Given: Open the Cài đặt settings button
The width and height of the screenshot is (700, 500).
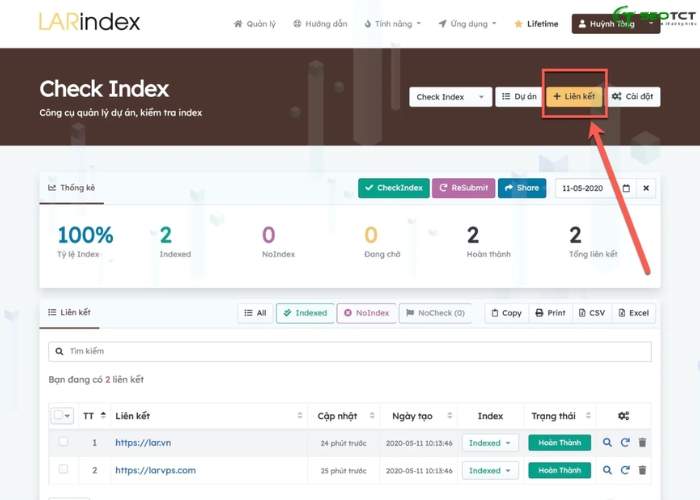Looking at the screenshot, I should 633,96.
